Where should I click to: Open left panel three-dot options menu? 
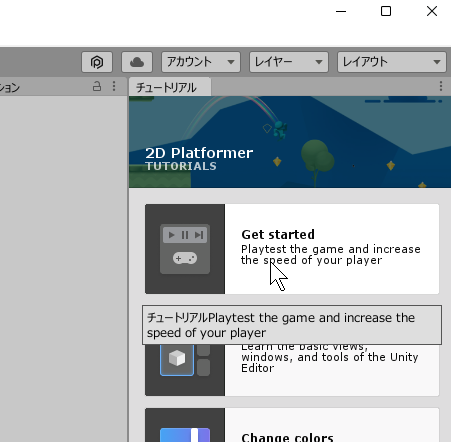(x=114, y=86)
